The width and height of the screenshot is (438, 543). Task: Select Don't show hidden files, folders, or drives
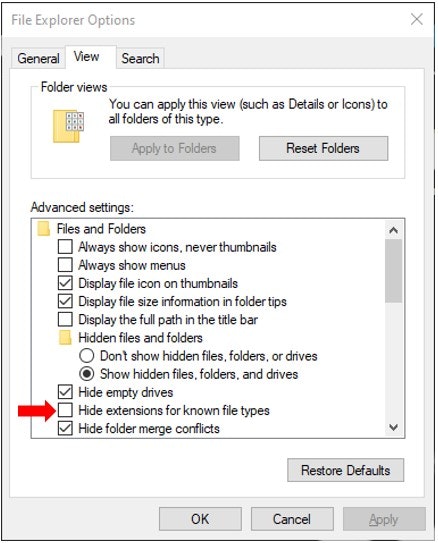pyautogui.click(x=87, y=356)
